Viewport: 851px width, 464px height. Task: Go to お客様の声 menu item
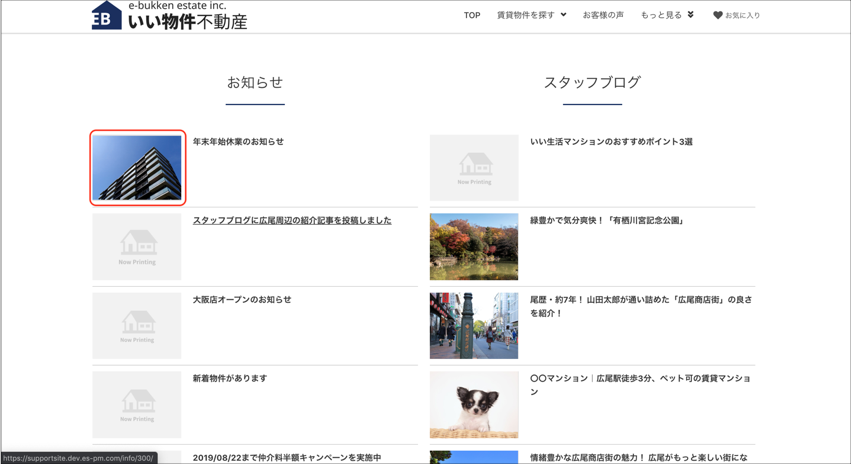pyautogui.click(x=603, y=15)
